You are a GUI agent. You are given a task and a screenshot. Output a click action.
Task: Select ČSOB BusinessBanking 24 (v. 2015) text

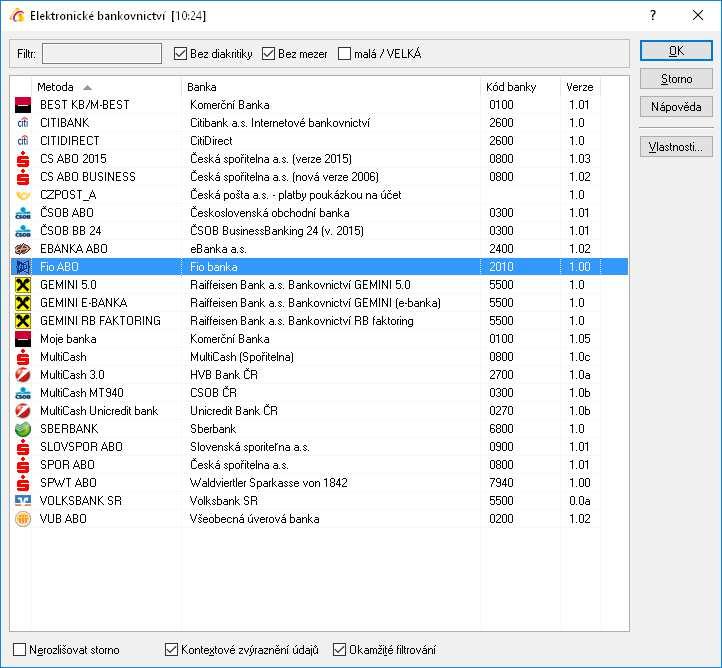[277, 231]
